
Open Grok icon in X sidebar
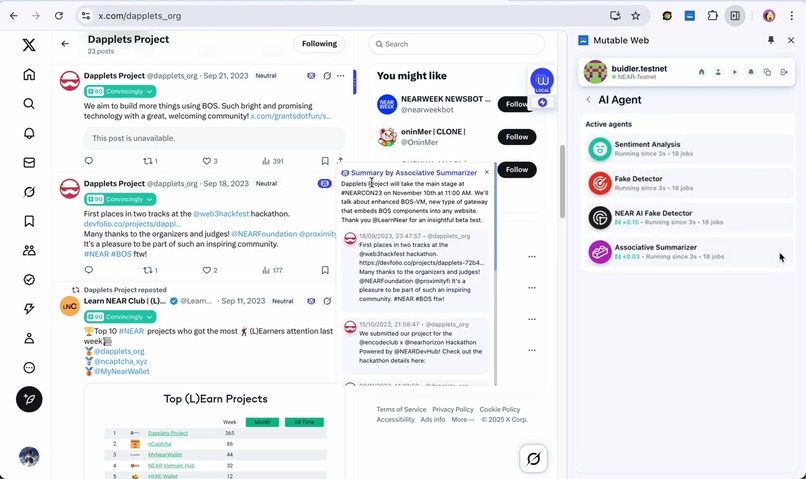tap(29, 192)
